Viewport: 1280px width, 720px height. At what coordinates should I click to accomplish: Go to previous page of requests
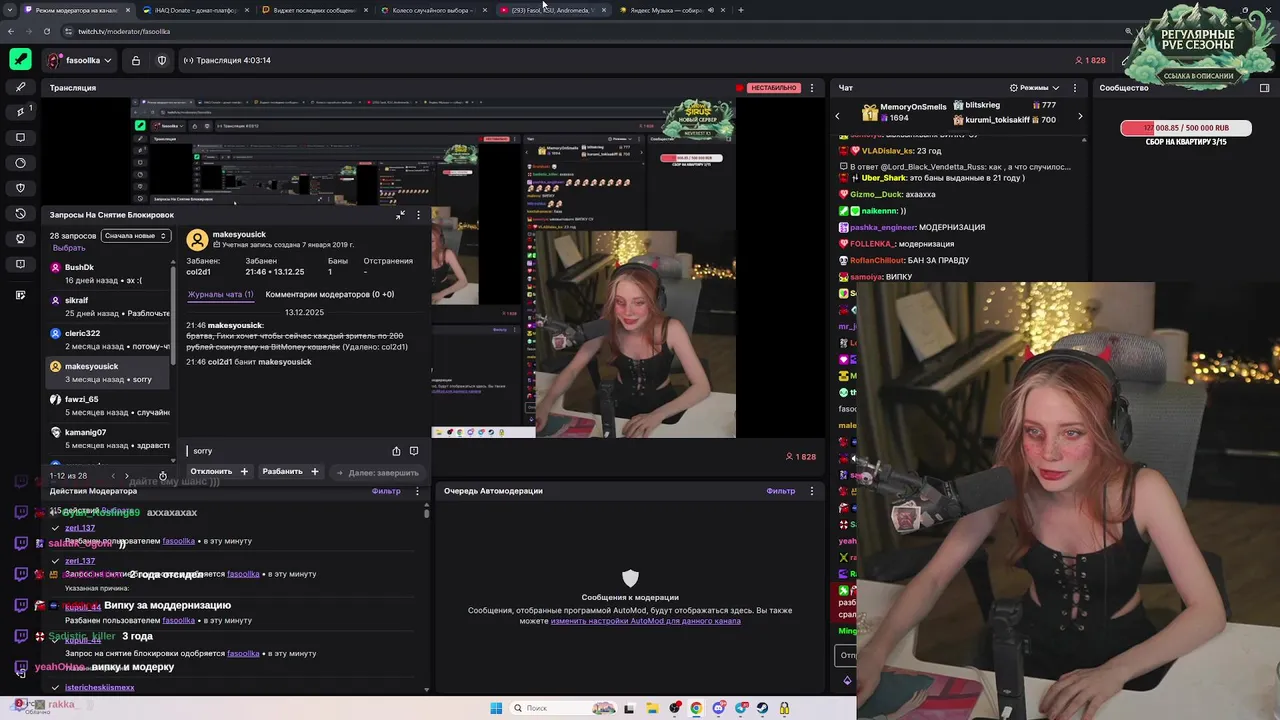point(113,476)
